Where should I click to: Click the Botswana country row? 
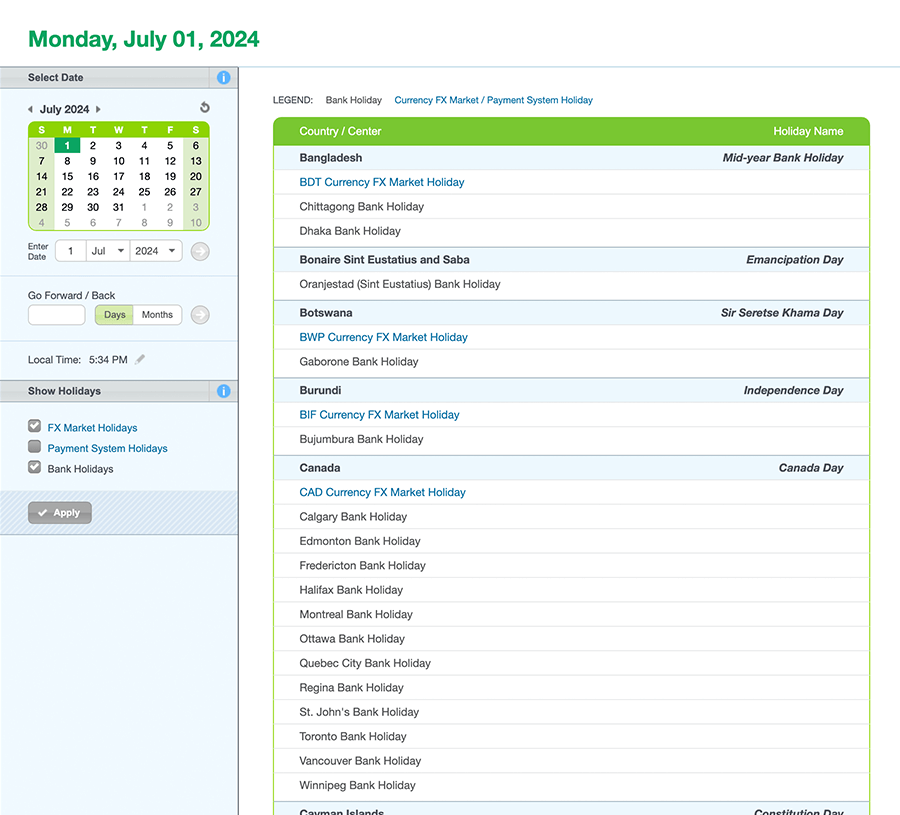point(571,313)
